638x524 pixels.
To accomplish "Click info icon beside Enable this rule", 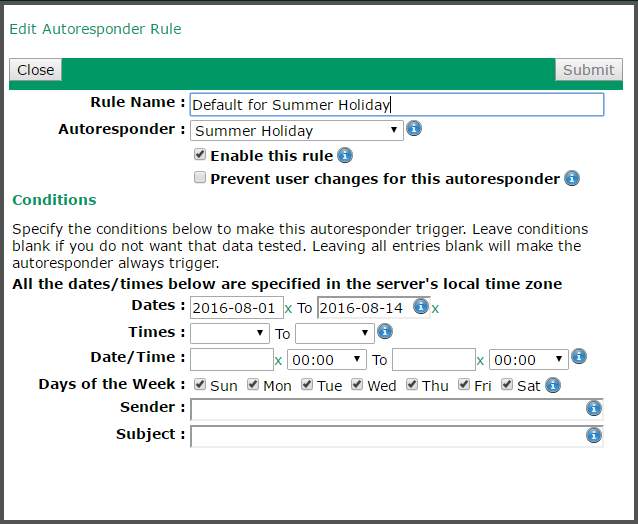I will click(x=345, y=155).
